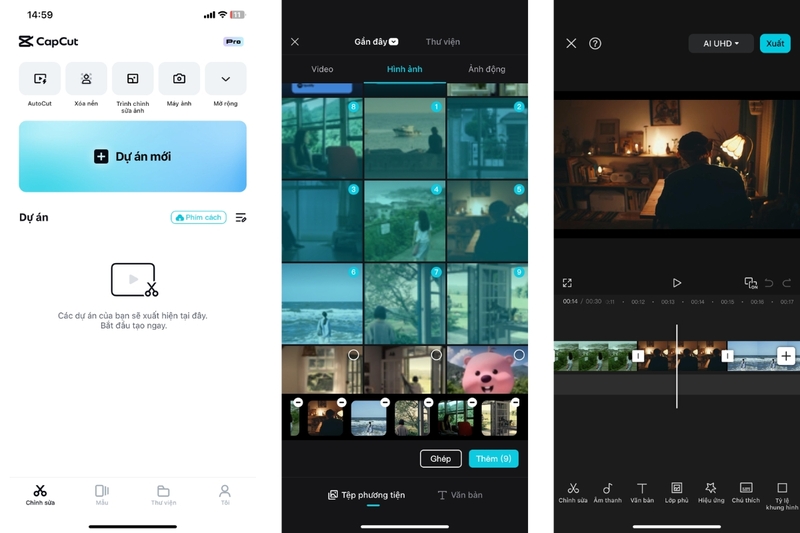This screenshot has height=533, width=800.
Task: Open the Máy ảnh camera tool
Action: 179,79
